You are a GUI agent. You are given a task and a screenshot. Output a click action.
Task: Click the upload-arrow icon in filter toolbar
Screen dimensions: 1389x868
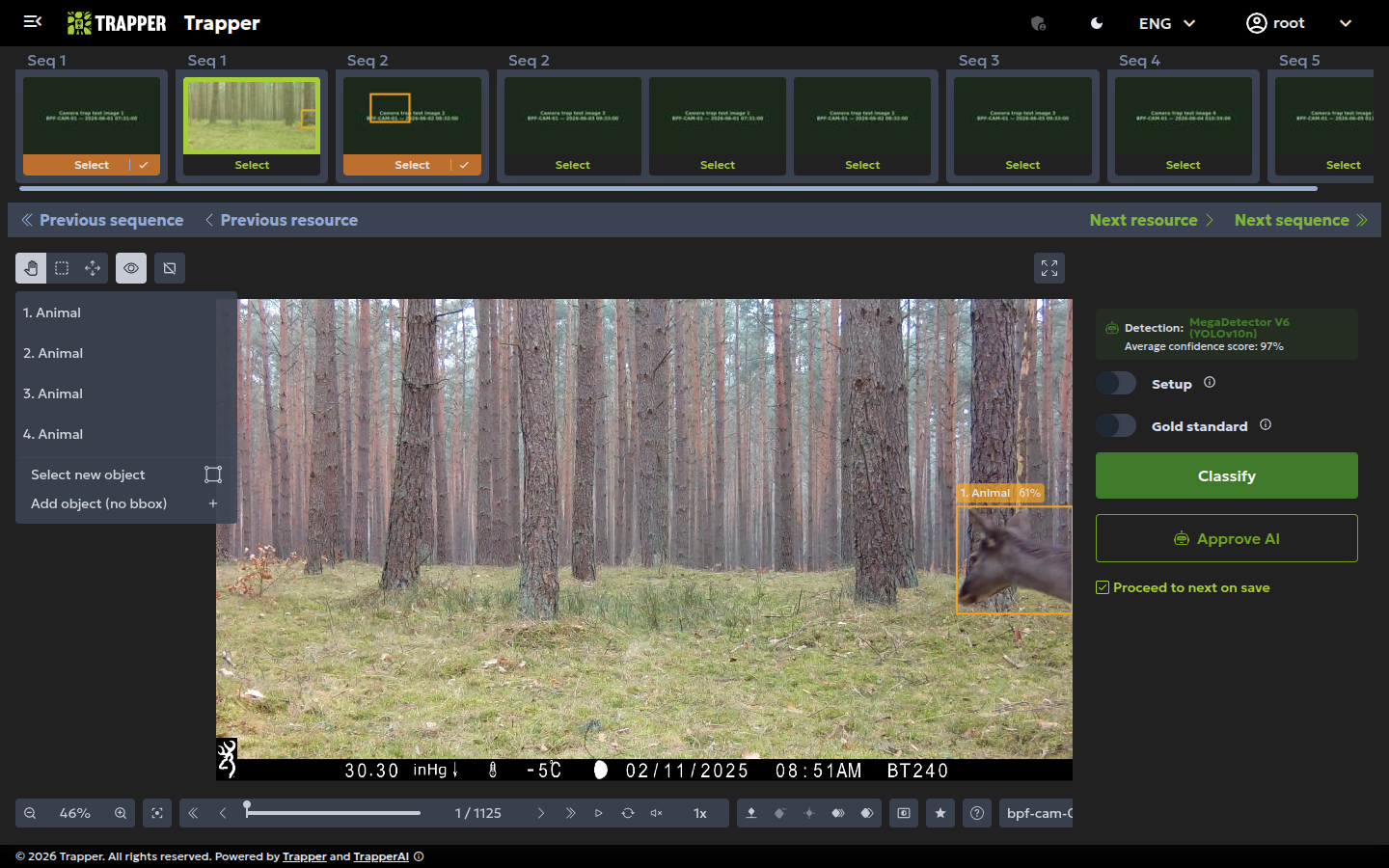(751, 813)
